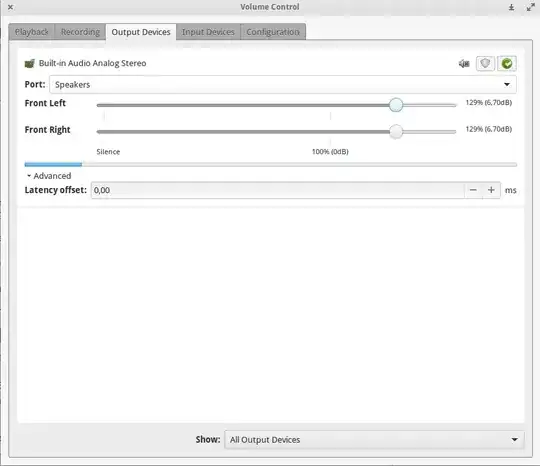The height and width of the screenshot is (466, 540).
Task: Toggle lock channels together button
Action: [x=485, y=63]
